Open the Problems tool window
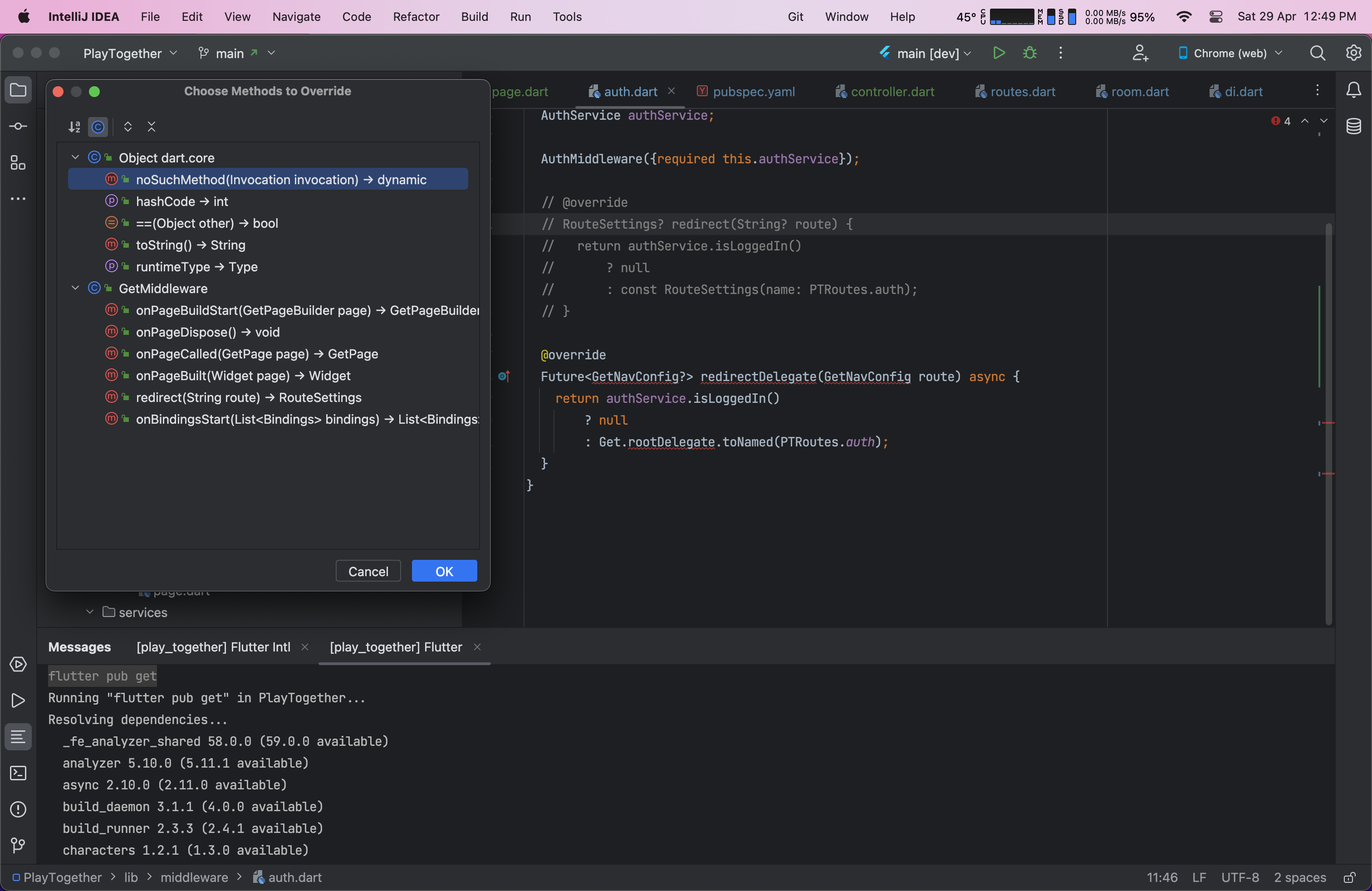 [18, 810]
